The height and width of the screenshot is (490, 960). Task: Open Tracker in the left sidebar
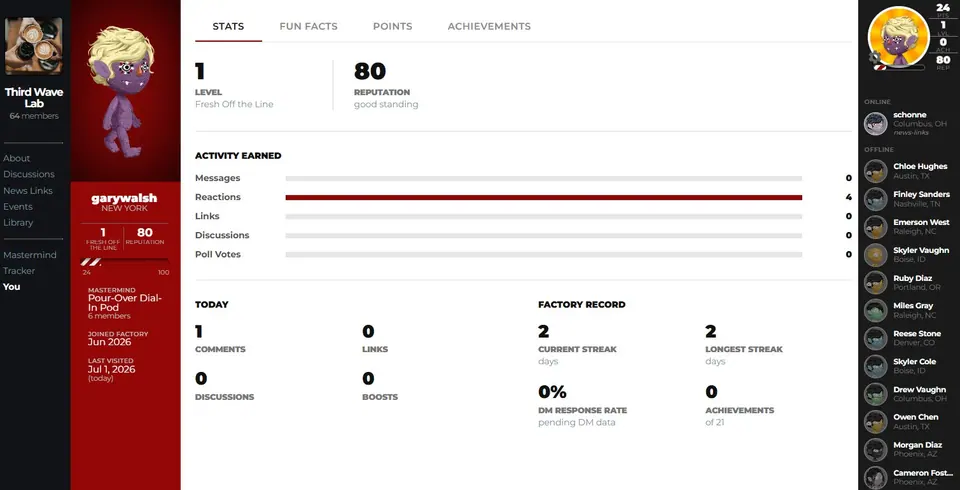click(19, 271)
